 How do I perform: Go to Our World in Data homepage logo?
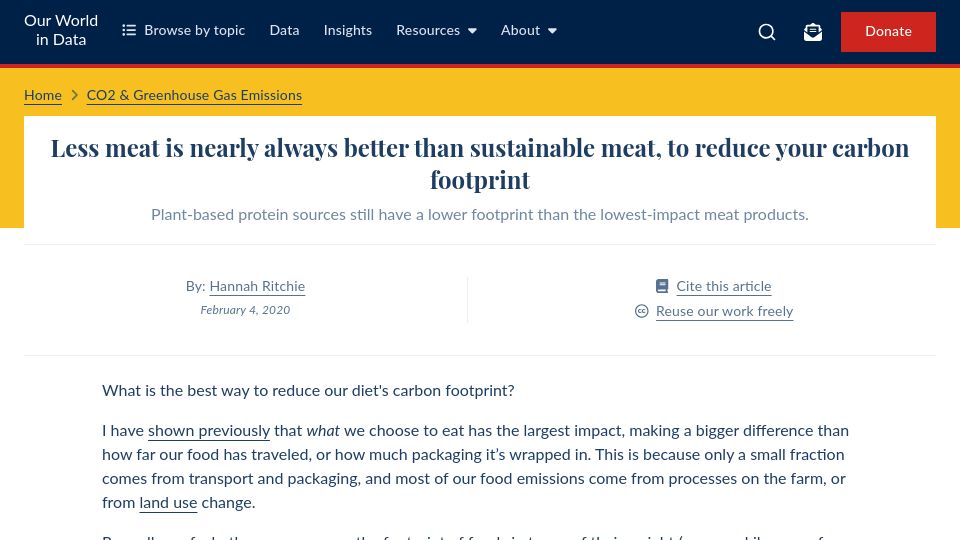[61, 31]
